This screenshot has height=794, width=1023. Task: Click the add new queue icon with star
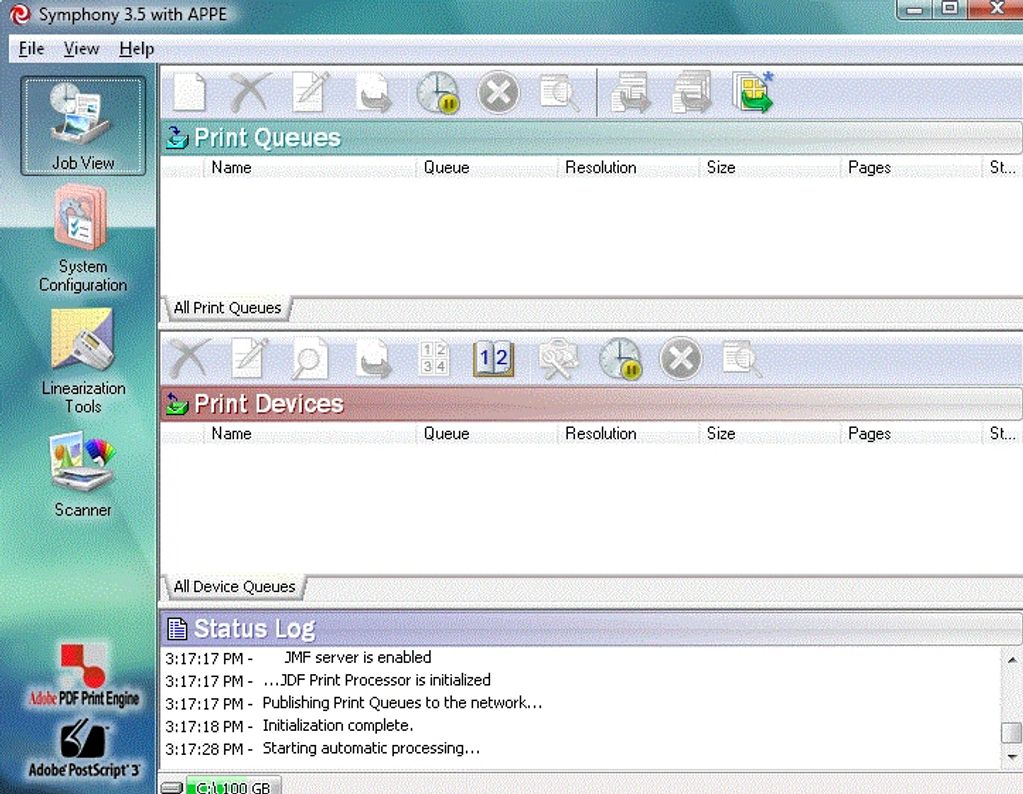click(752, 94)
